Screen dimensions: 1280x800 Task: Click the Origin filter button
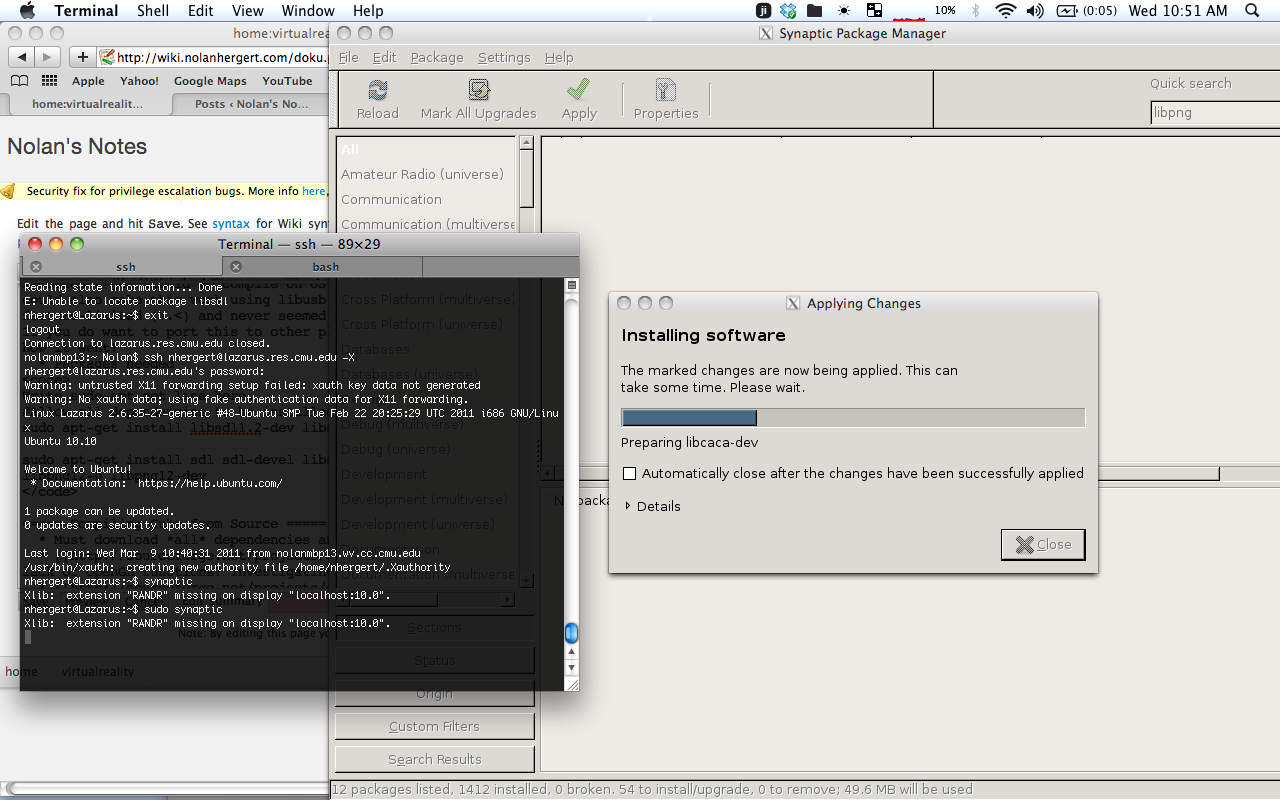[x=434, y=693]
